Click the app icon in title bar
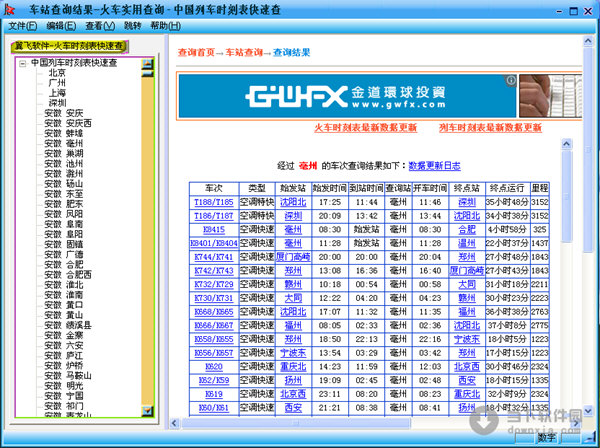Screen dimensions: 600x448 9,10
